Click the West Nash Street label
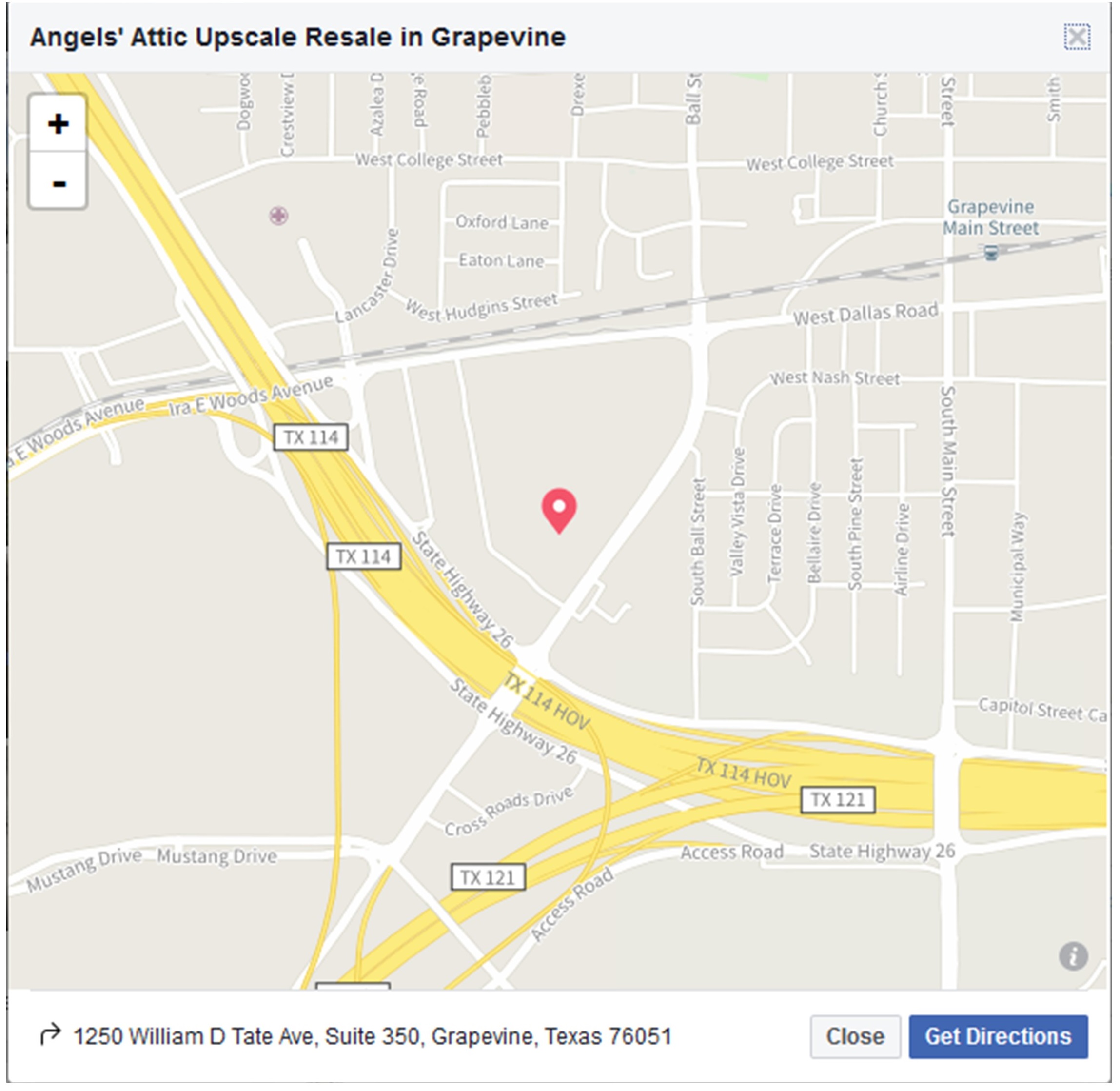 click(835, 378)
